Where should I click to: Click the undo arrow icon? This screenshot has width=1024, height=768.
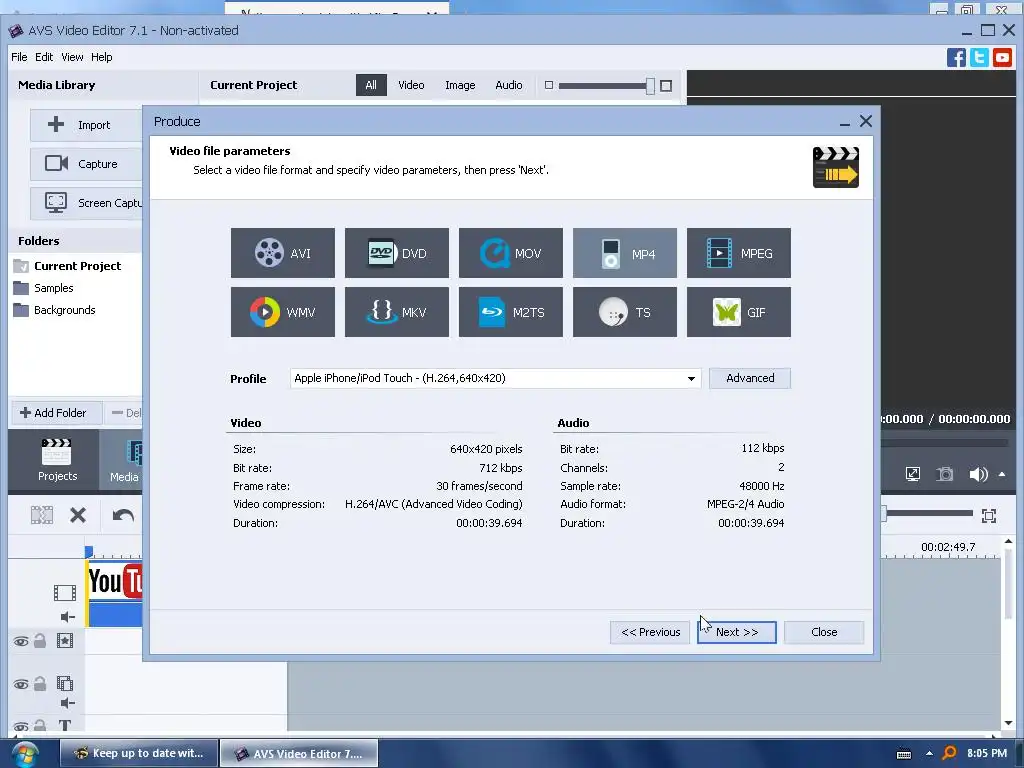(123, 515)
